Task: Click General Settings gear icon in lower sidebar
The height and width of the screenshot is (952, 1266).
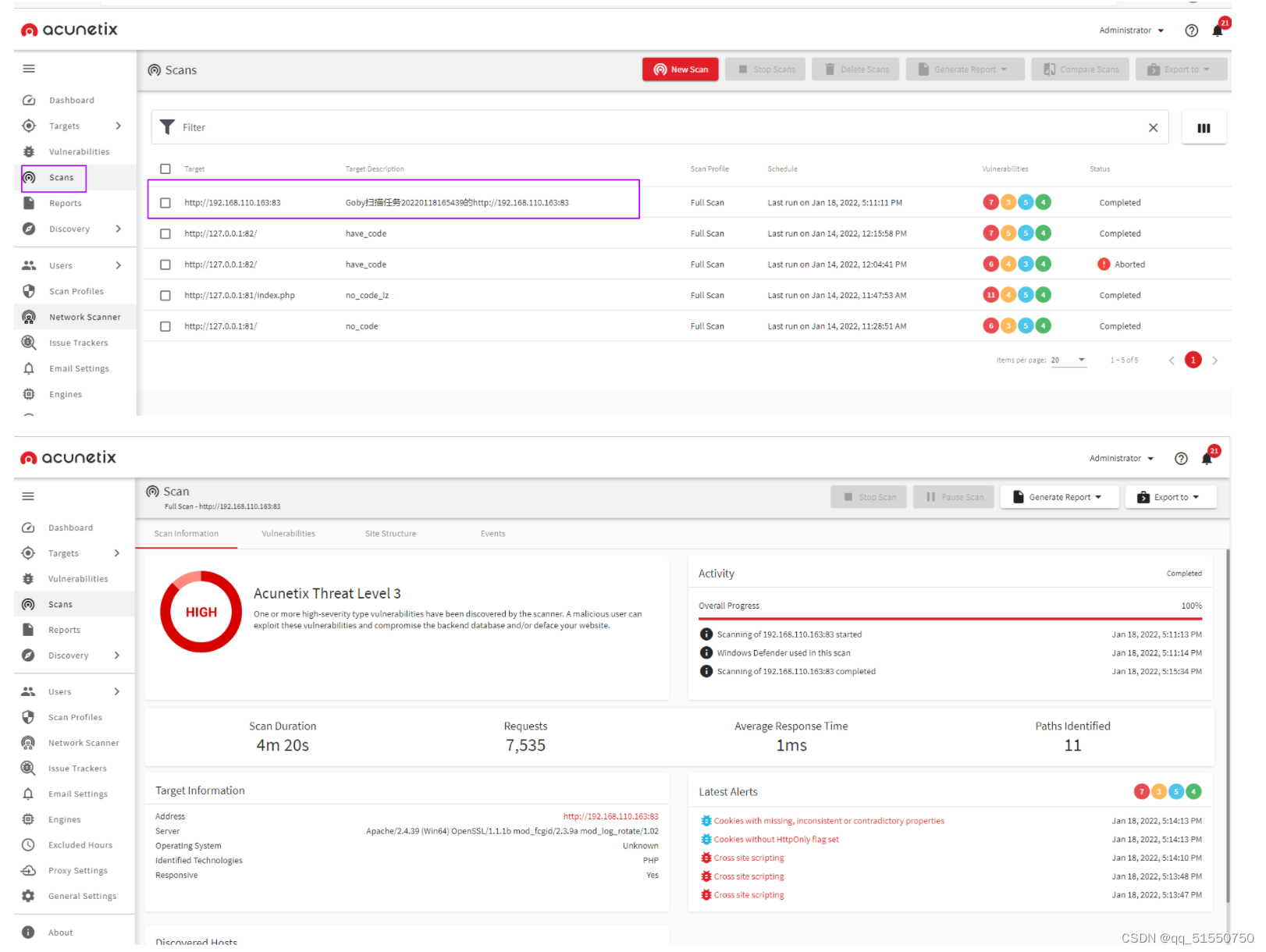Action: tap(28, 896)
